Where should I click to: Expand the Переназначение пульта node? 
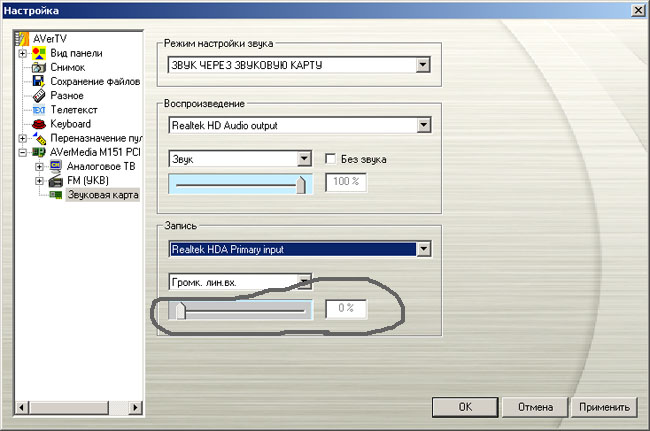pos(22,138)
